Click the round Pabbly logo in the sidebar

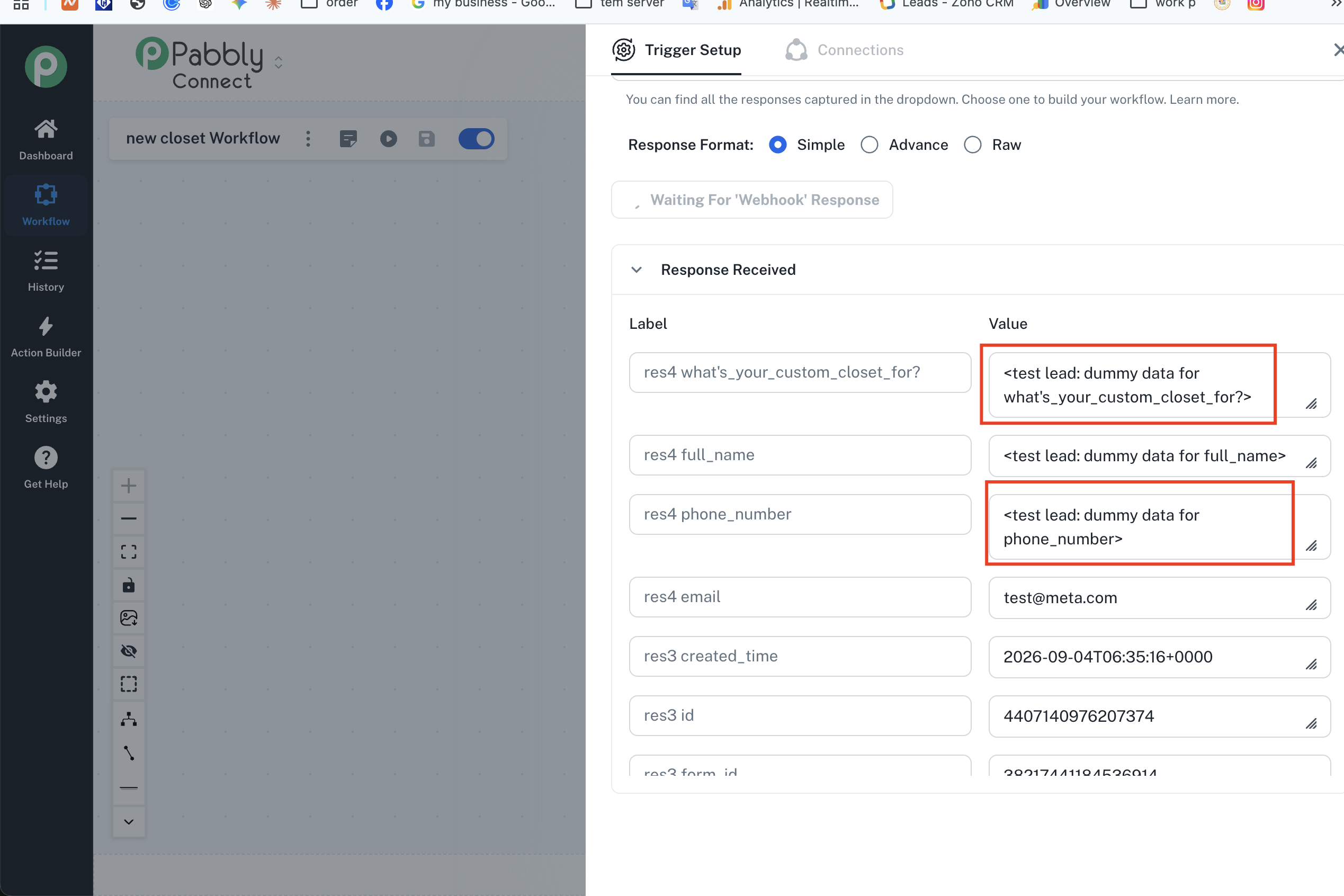coord(46,66)
